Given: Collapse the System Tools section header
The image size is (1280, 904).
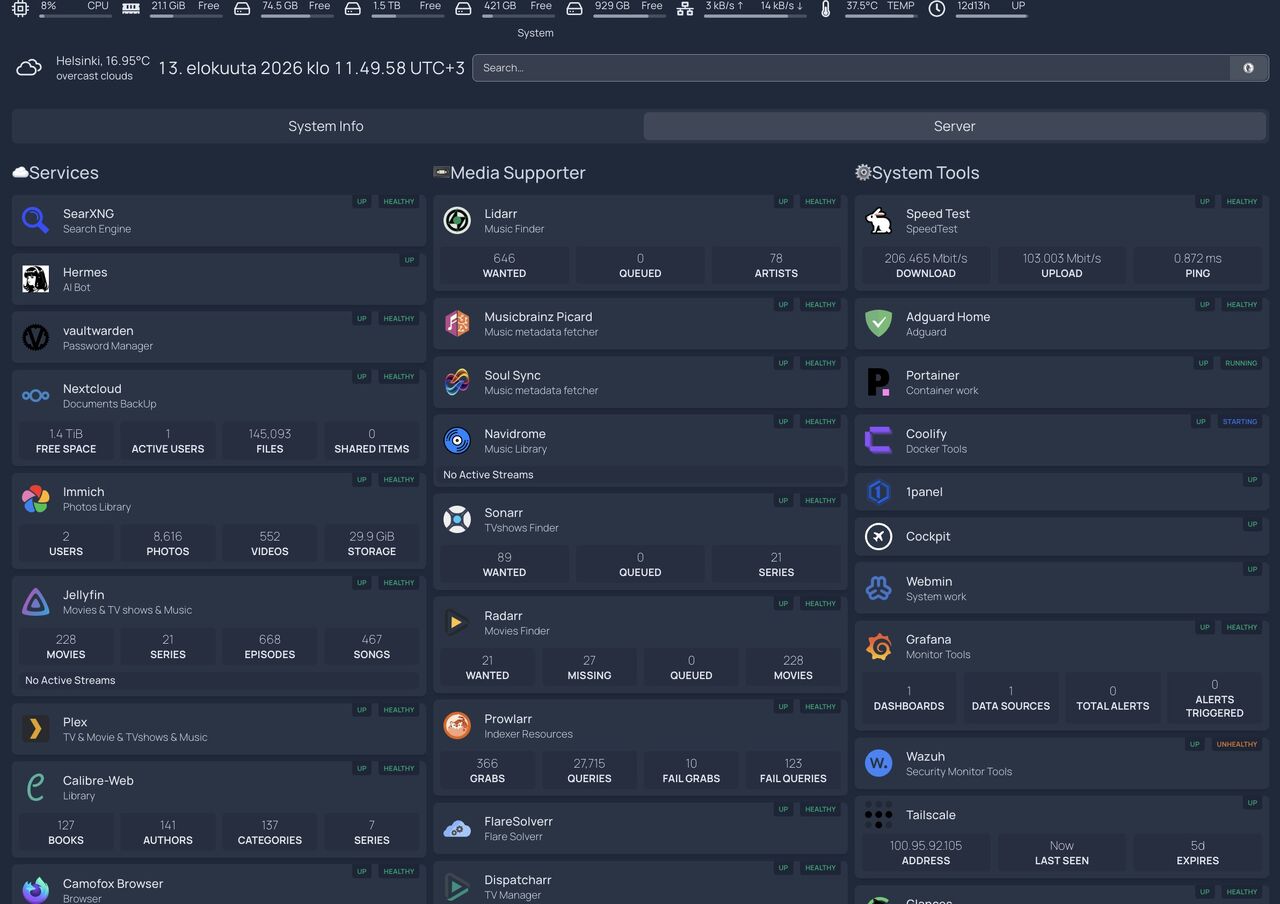Looking at the screenshot, I should point(917,173).
